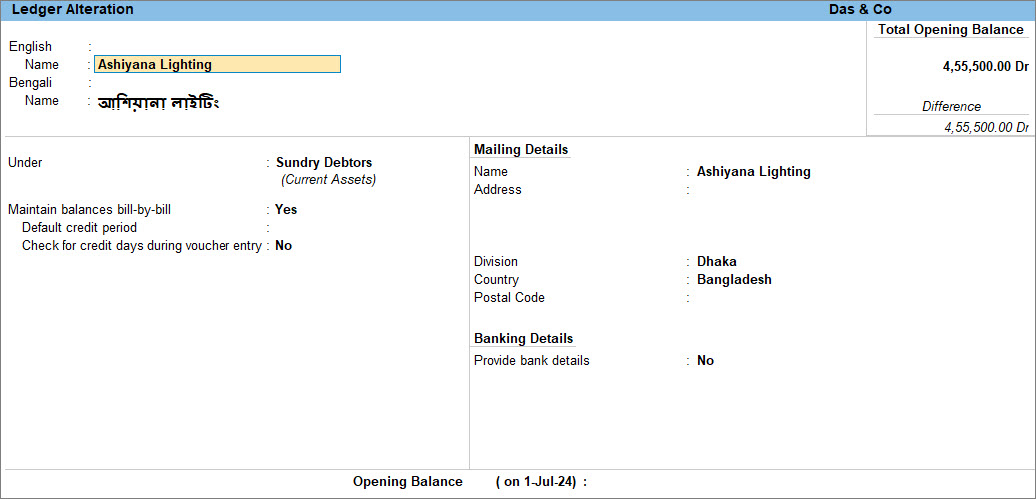Screen dimensions: 1036x499
Task: Toggle 'Provide bank details' No value
Action: (x=706, y=361)
